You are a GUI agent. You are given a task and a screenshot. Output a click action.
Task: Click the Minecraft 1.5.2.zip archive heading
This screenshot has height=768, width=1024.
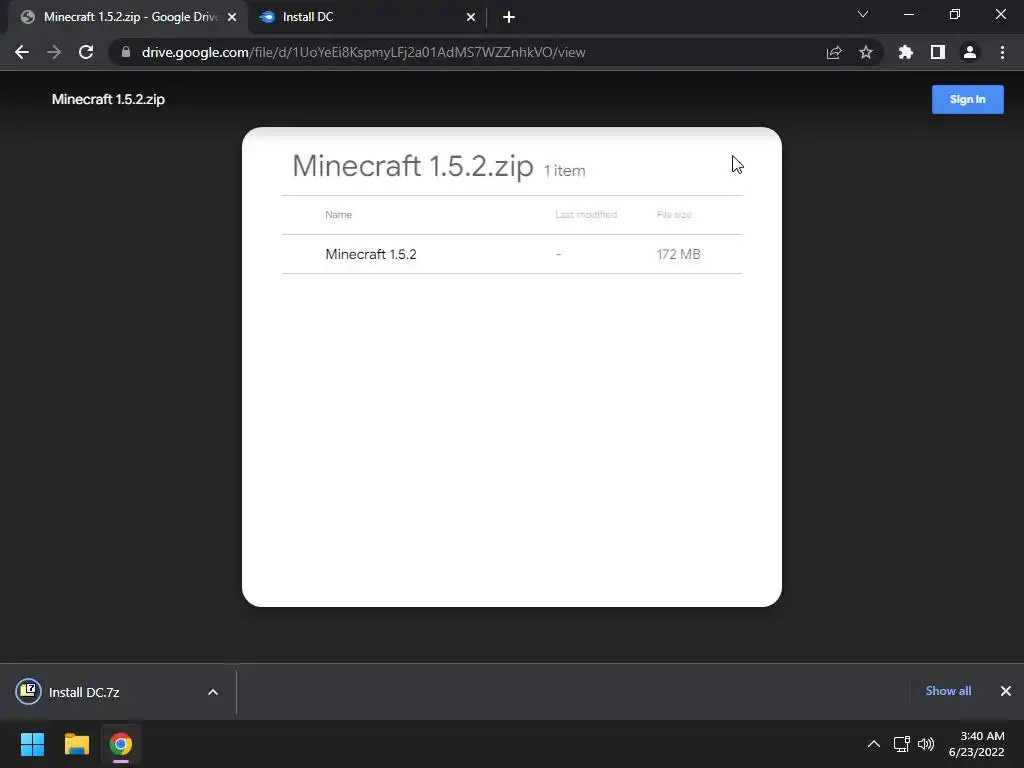(x=413, y=166)
